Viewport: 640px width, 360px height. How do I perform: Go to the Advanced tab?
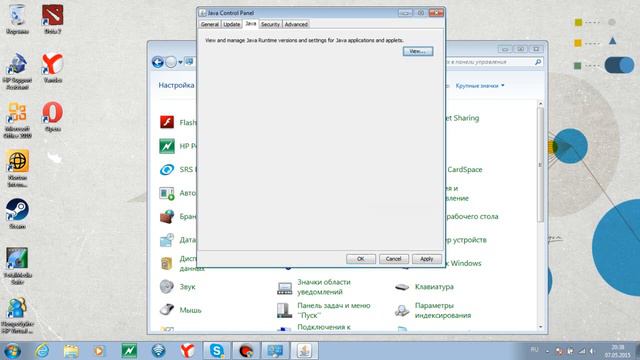point(296,24)
